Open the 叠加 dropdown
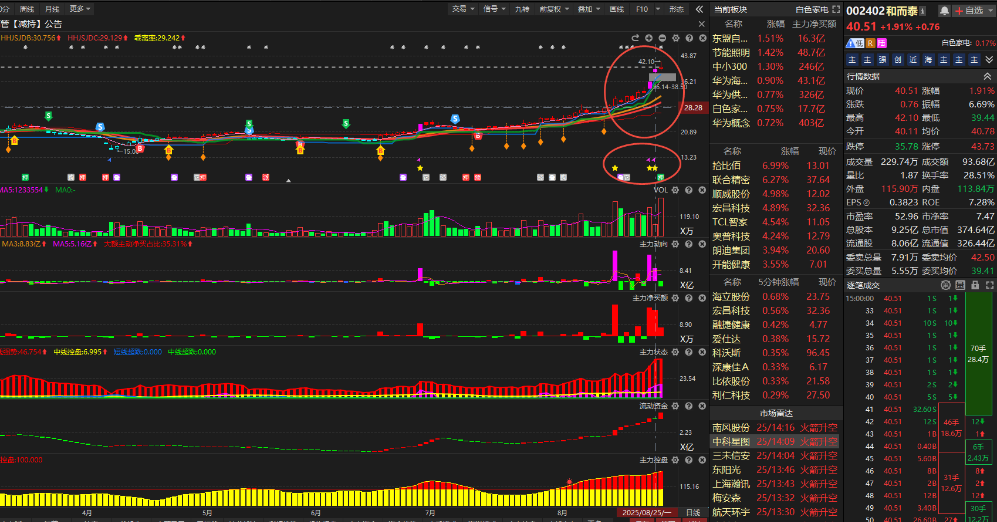This screenshot has height=522, width=997. coord(589,9)
